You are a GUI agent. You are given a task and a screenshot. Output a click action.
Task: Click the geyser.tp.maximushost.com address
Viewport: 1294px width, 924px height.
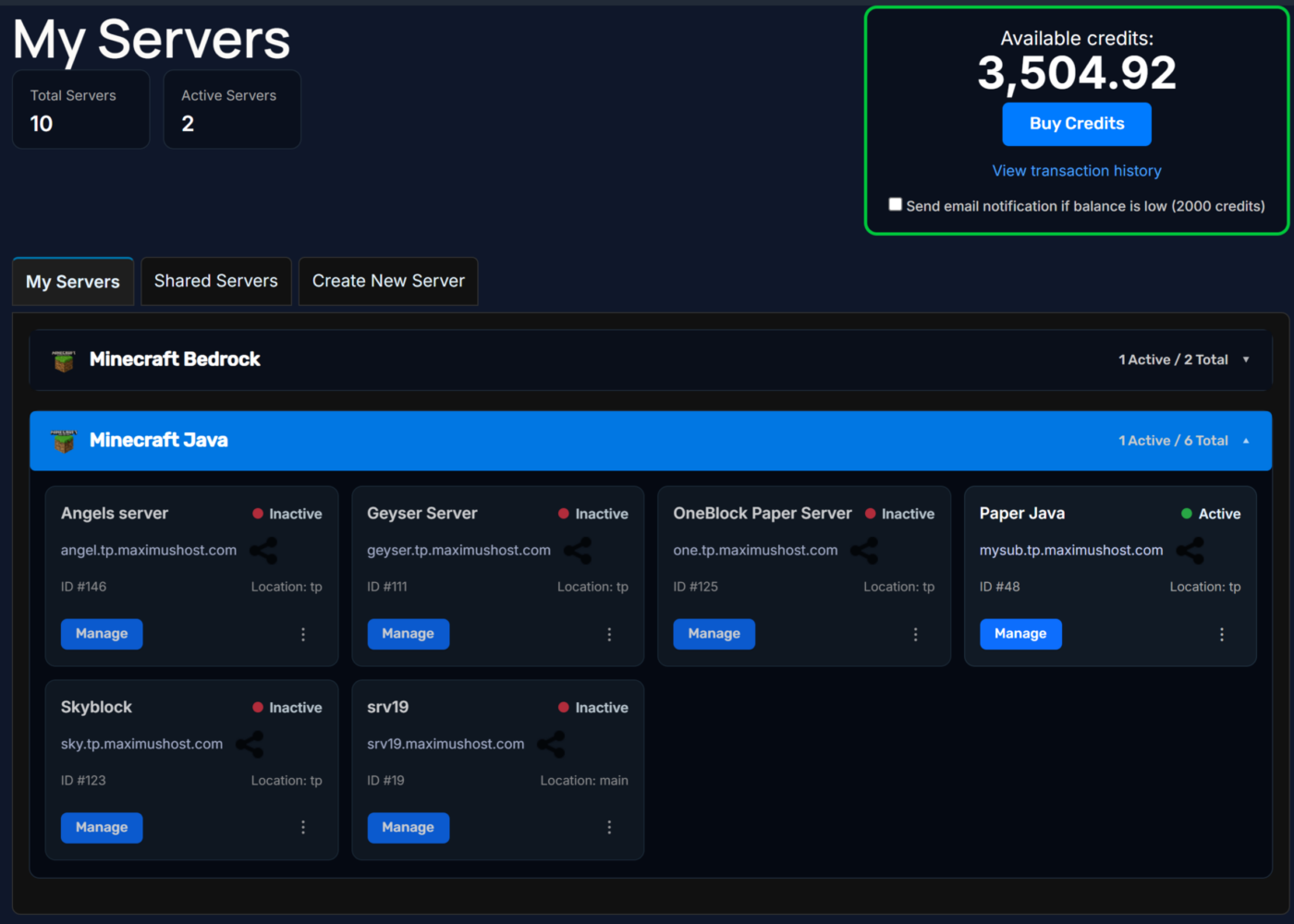click(x=458, y=551)
